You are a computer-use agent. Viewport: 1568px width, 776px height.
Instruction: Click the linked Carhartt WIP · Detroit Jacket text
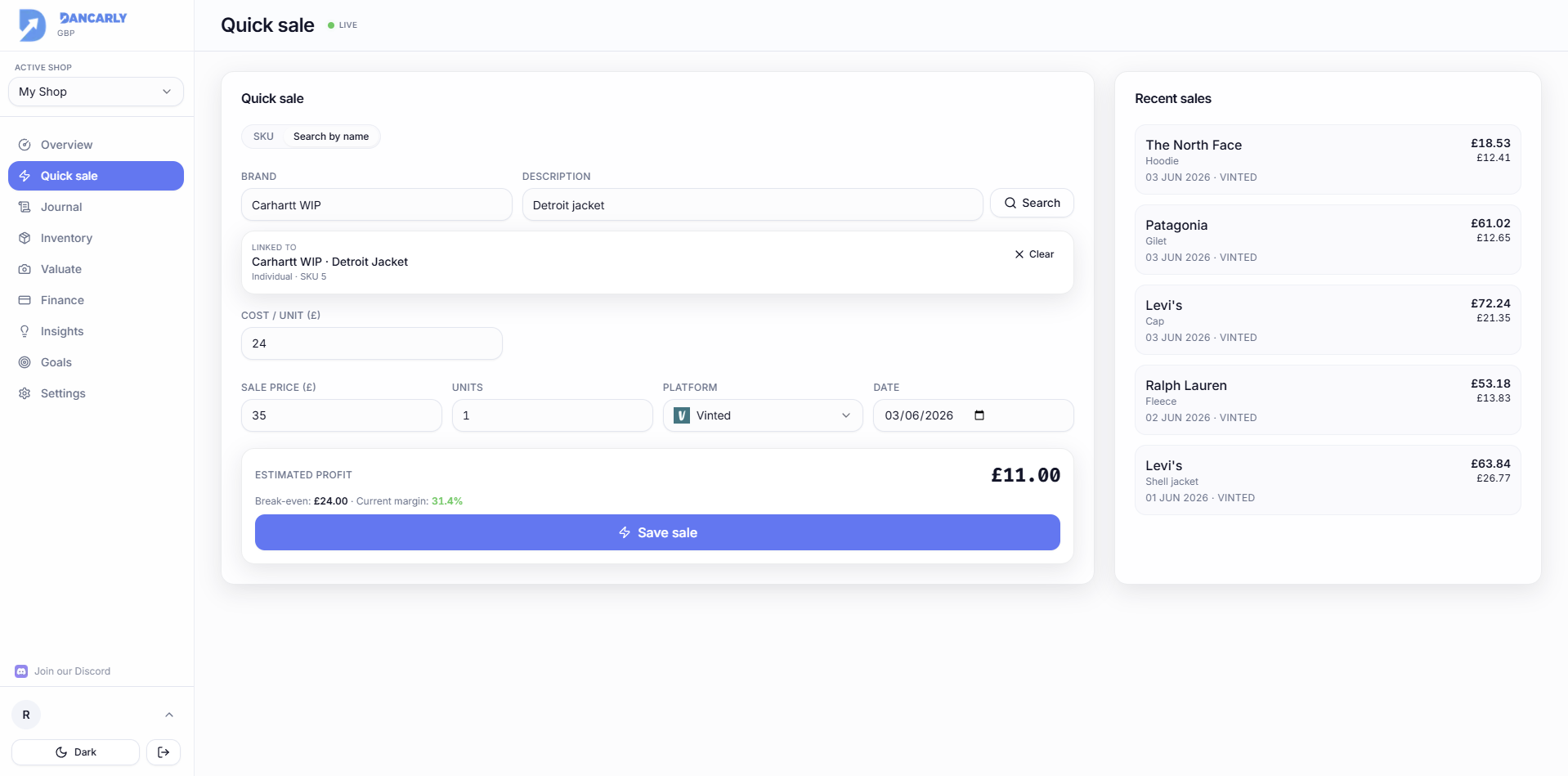pos(329,262)
